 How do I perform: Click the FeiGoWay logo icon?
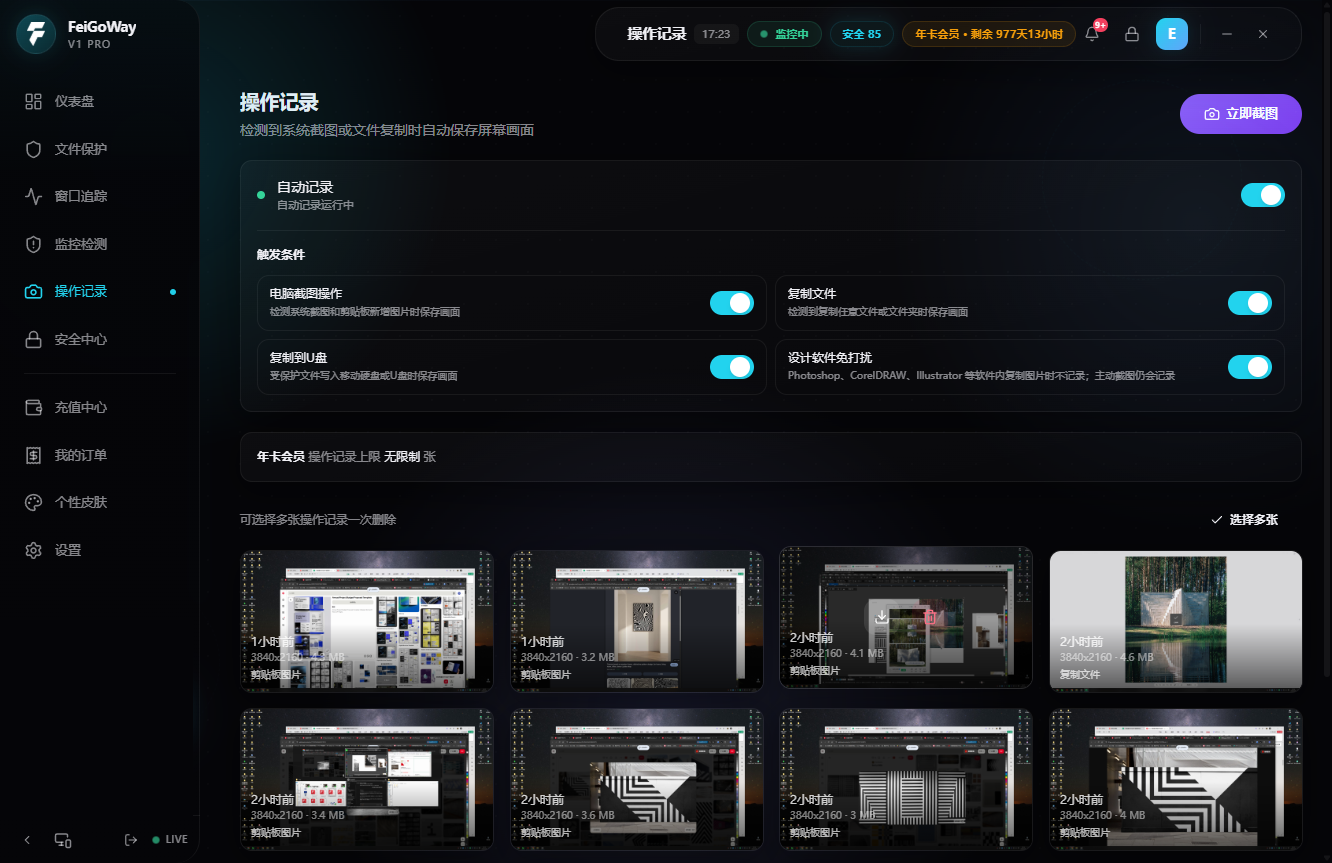36,34
